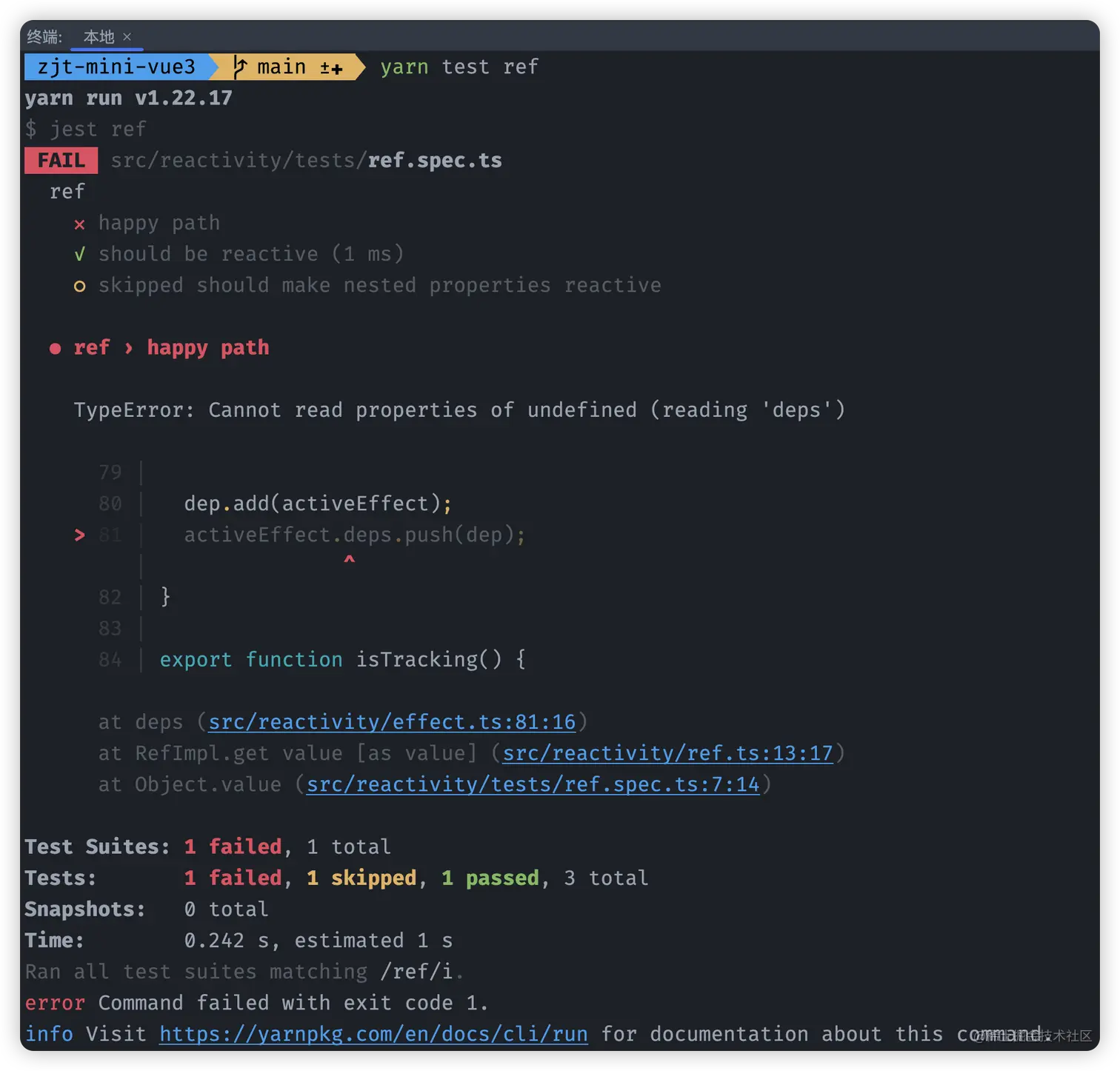This screenshot has height=1071, width=1120.
Task: Click code 'dep.add(activeEffect);'
Action: [318, 504]
